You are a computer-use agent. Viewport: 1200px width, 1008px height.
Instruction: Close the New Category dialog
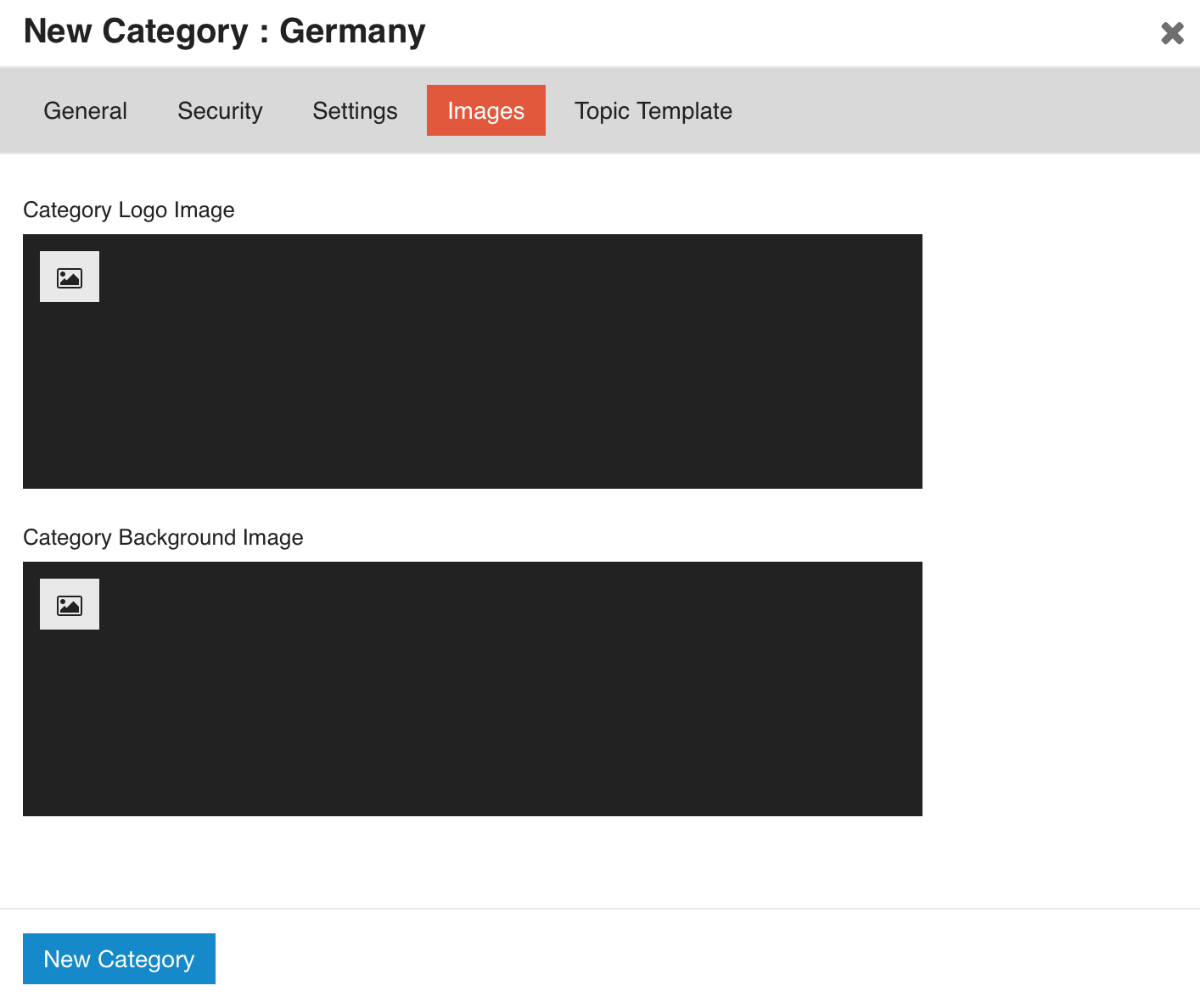tap(1172, 33)
